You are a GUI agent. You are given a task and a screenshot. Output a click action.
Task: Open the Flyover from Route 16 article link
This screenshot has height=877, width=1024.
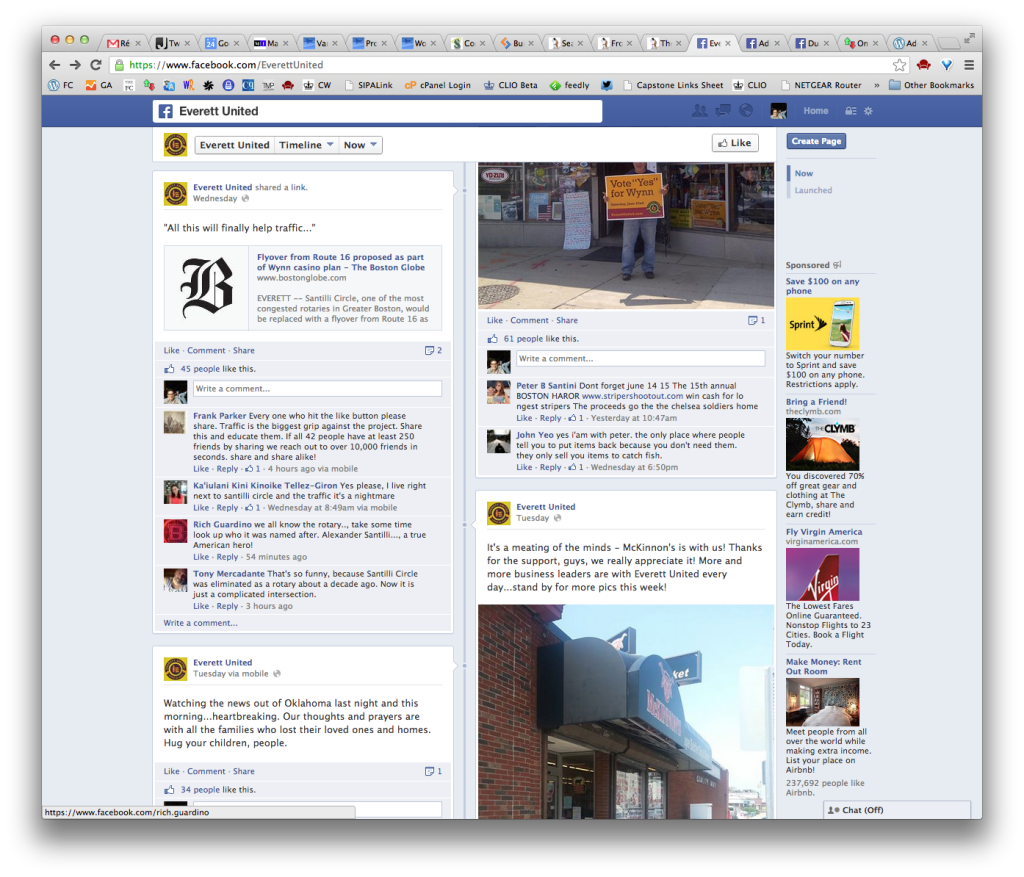coord(340,263)
